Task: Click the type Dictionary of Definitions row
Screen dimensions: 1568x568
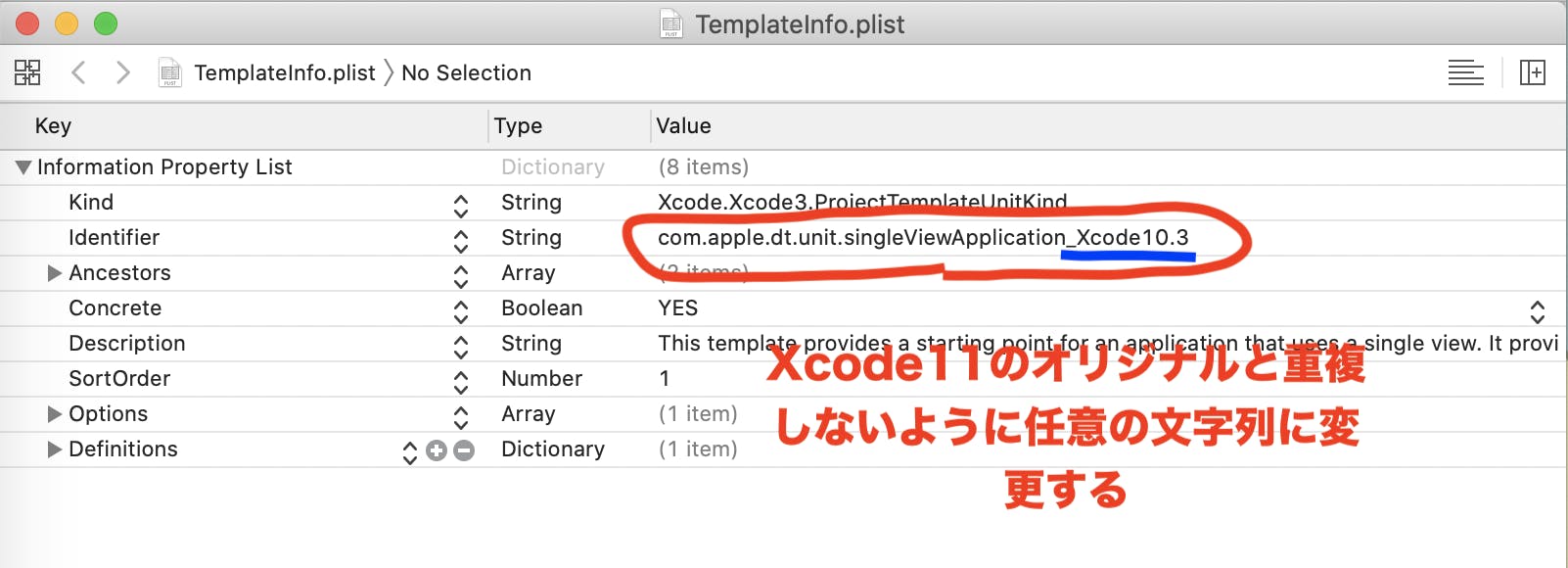Action: pyautogui.click(x=553, y=450)
